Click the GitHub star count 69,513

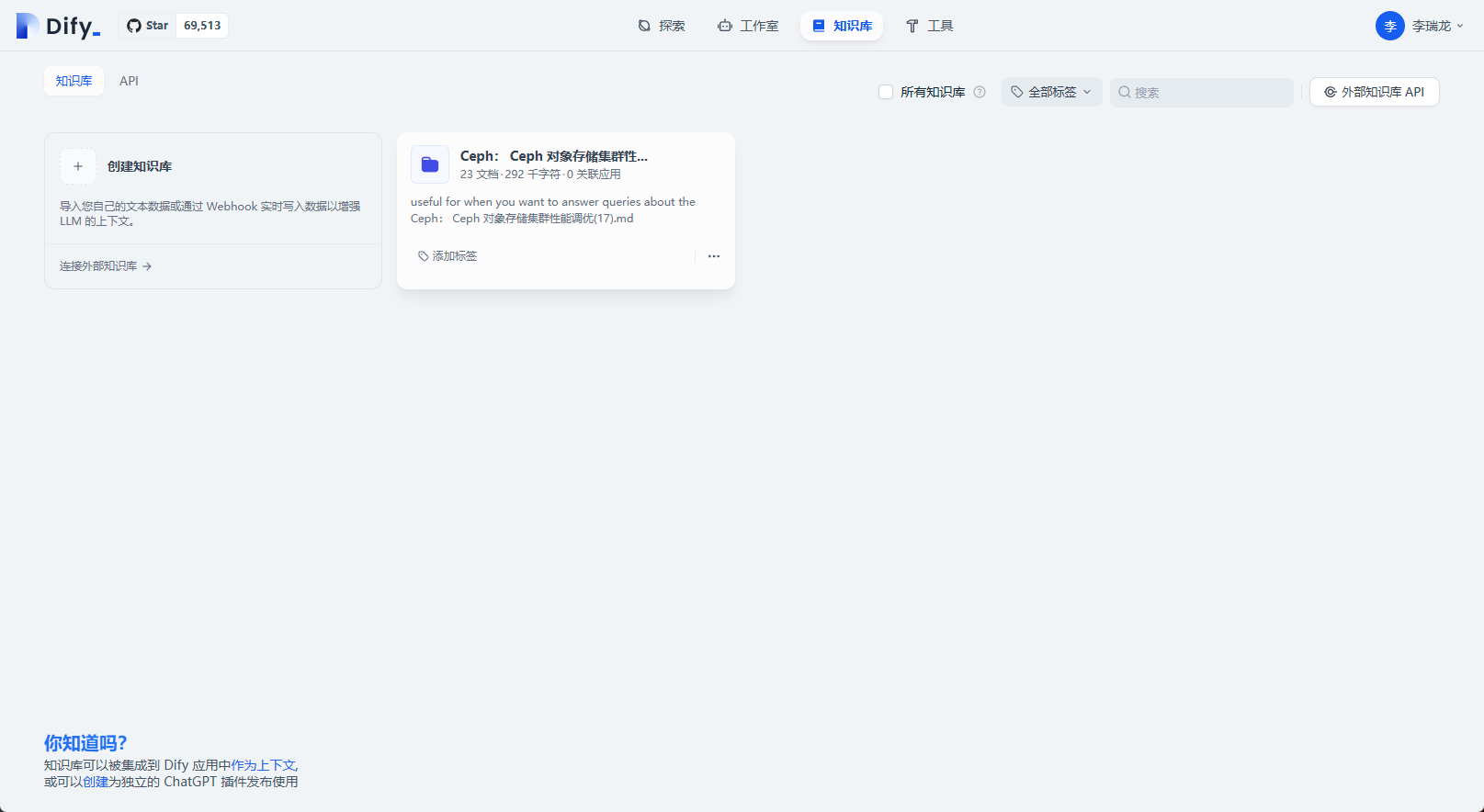pos(202,26)
